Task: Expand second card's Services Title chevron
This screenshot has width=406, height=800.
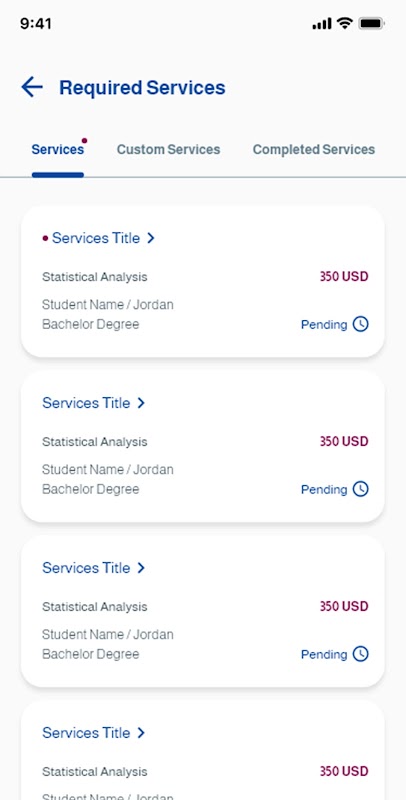Action: [141, 403]
